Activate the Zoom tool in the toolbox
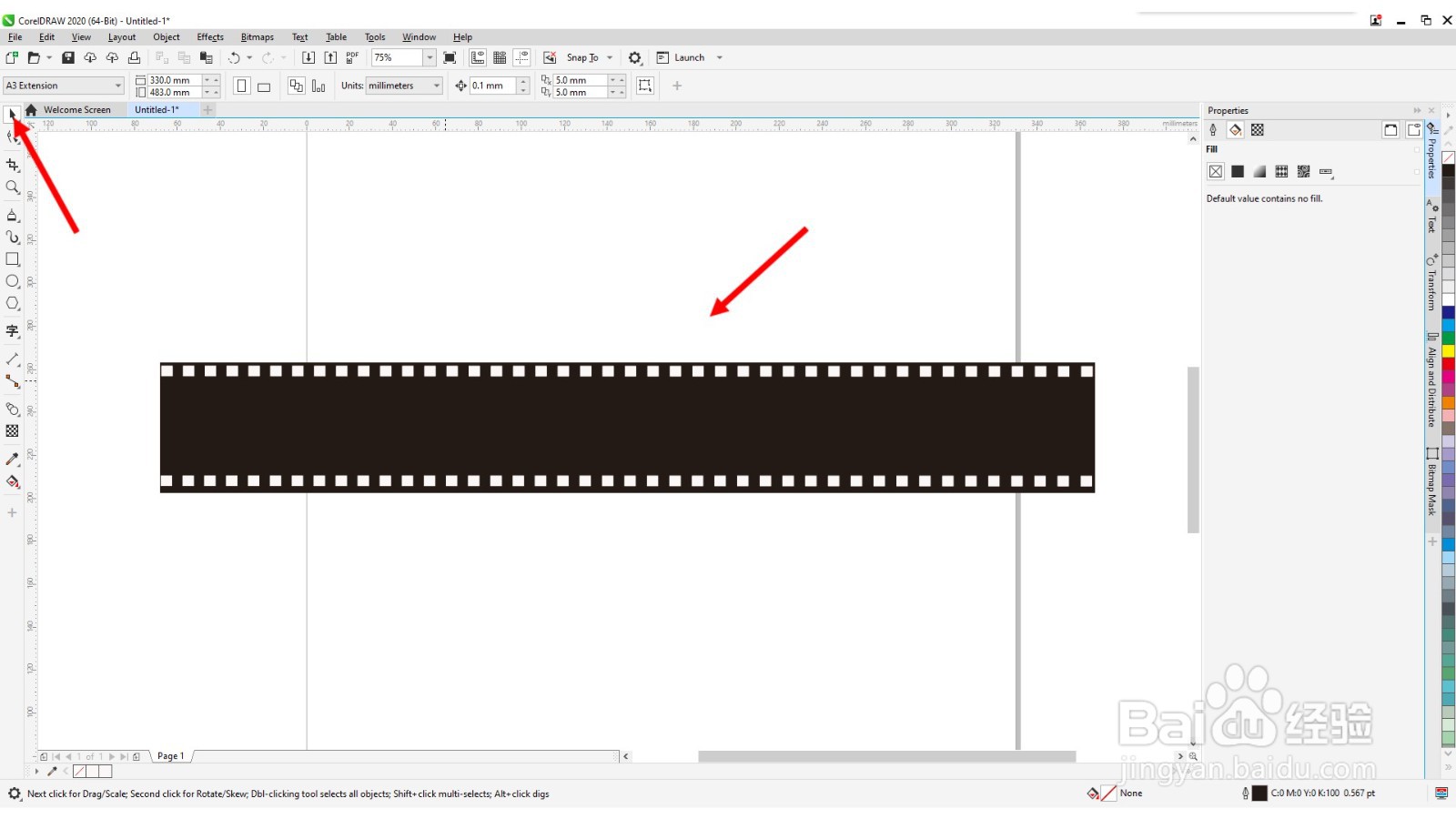This screenshot has height=819, width=1456. pos(13,187)
